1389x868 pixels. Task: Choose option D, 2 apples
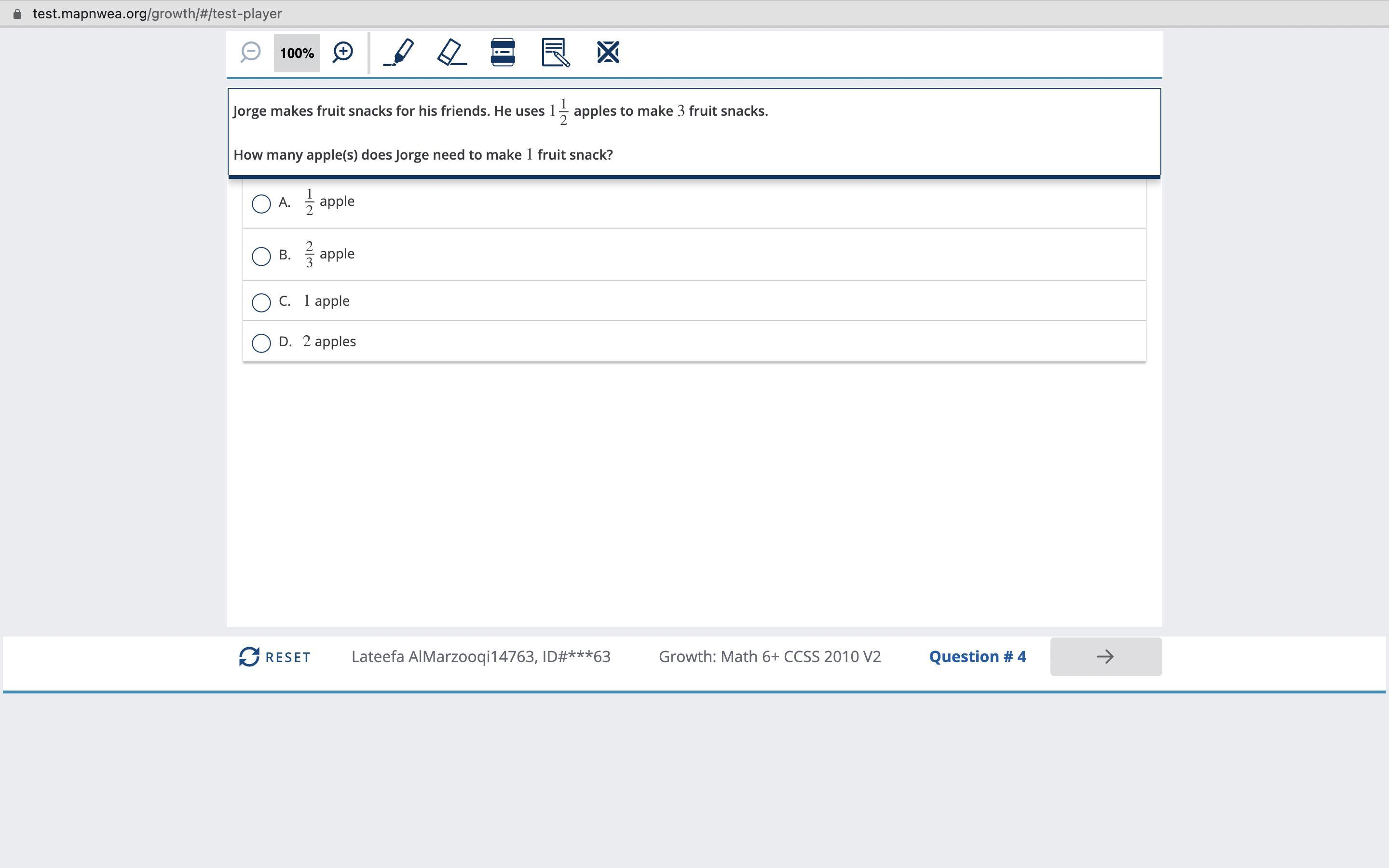(x=261, y=343)
